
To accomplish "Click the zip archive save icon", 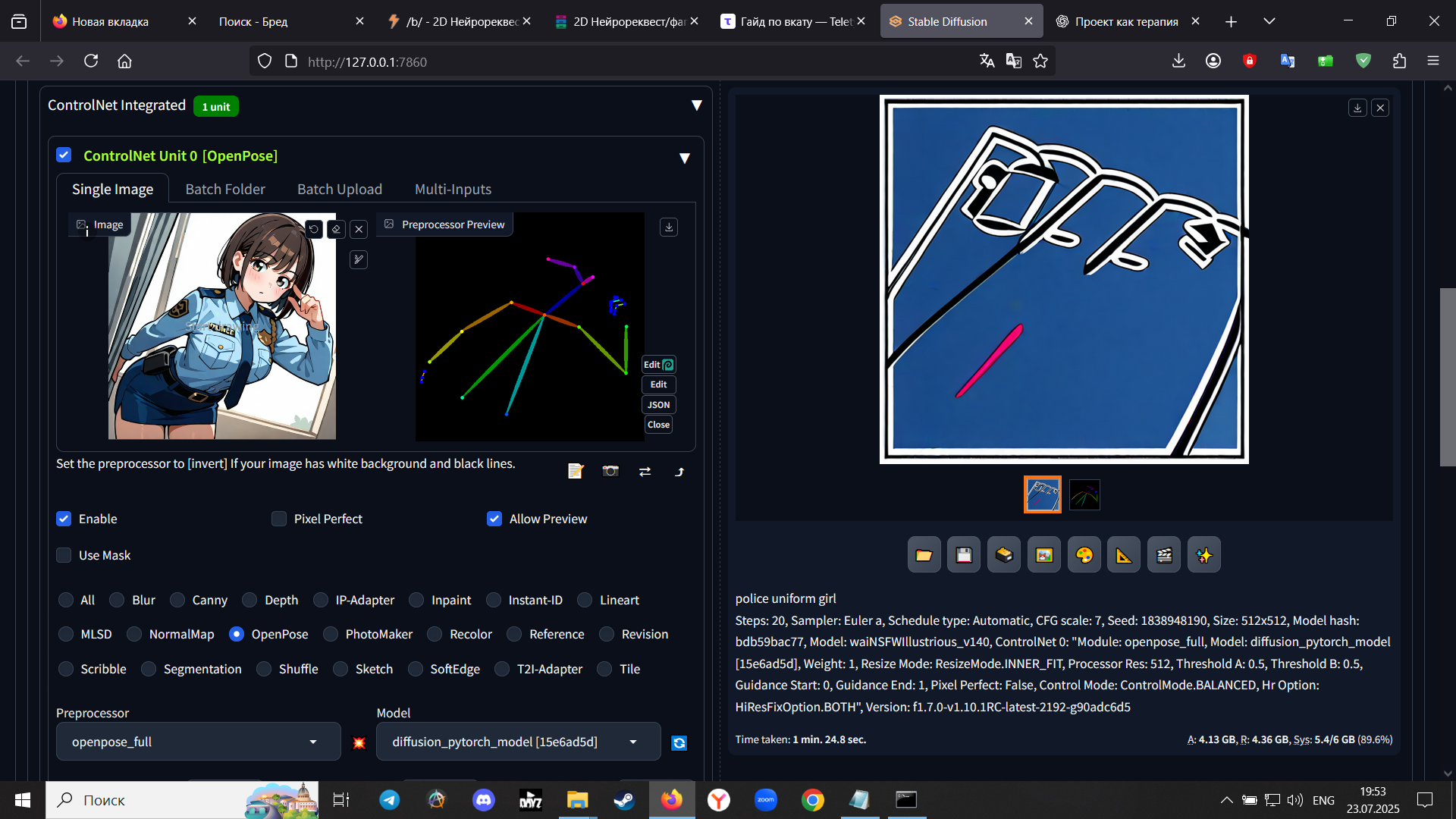I will (x=1004, y=555).
